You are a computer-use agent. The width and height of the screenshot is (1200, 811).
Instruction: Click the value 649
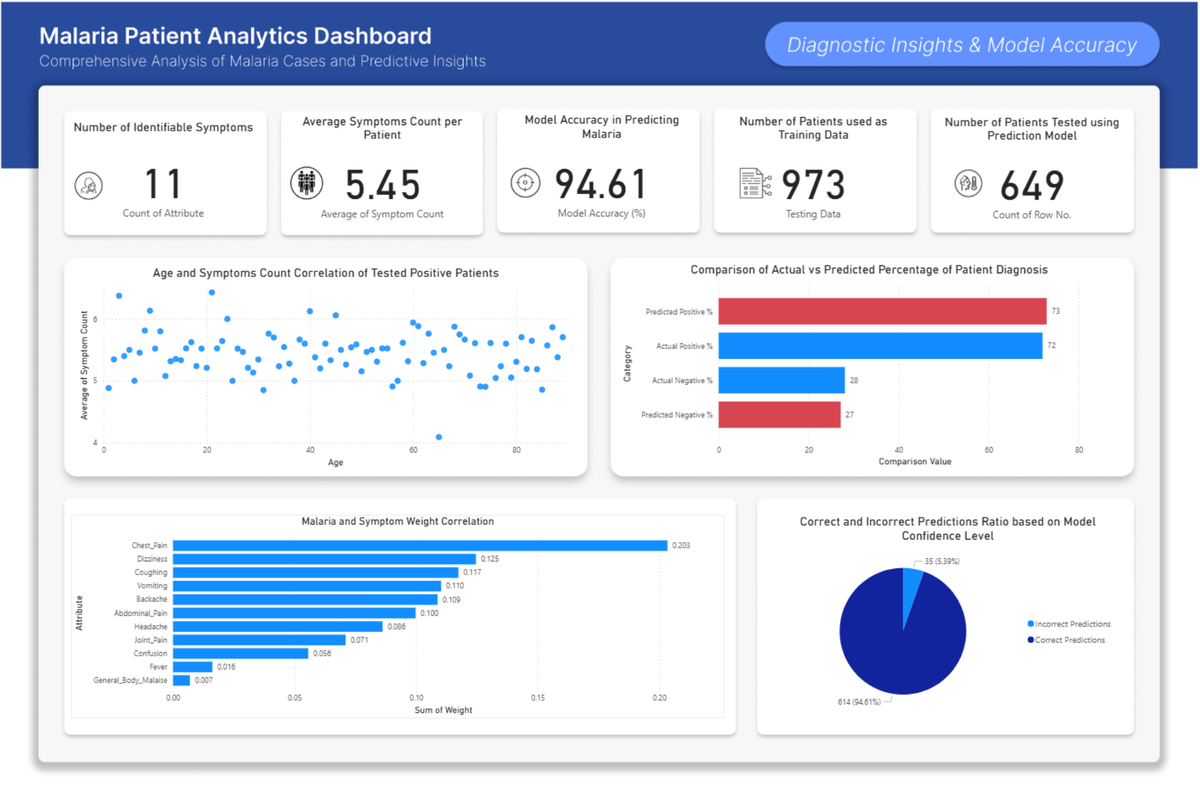(1031, 185)
